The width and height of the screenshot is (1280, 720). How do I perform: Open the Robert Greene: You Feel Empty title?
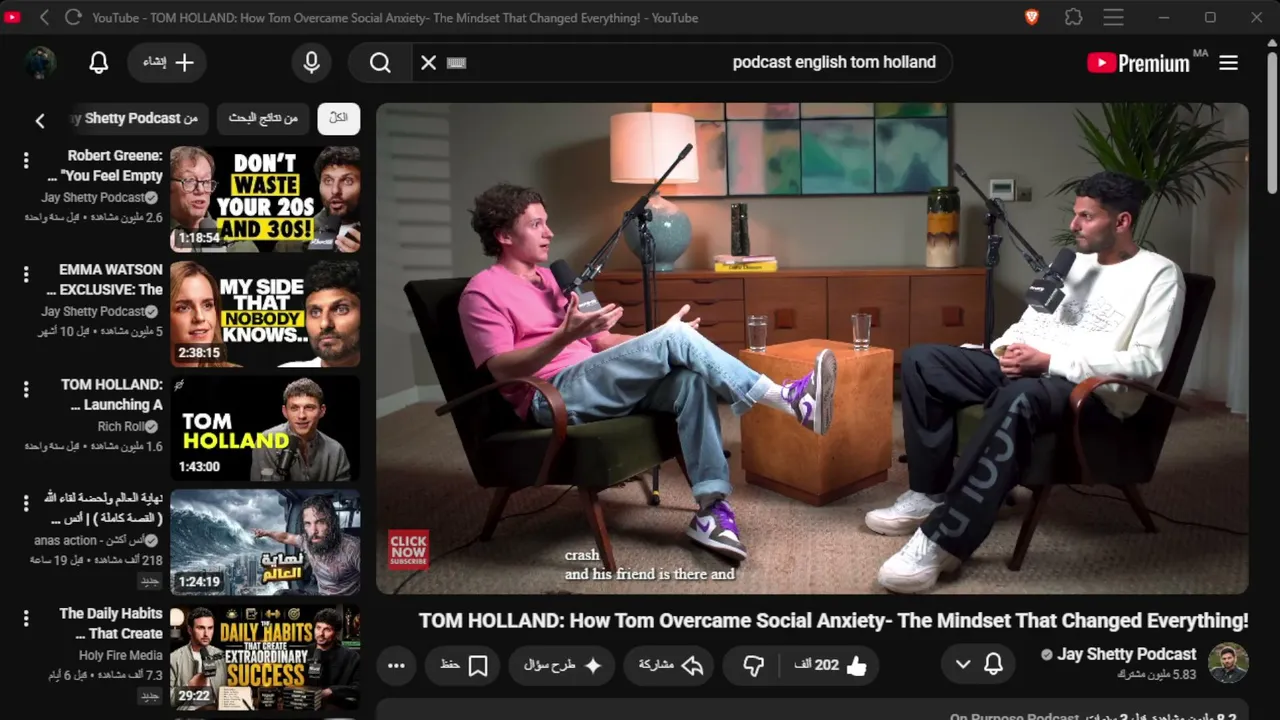(x=104, y=166)
